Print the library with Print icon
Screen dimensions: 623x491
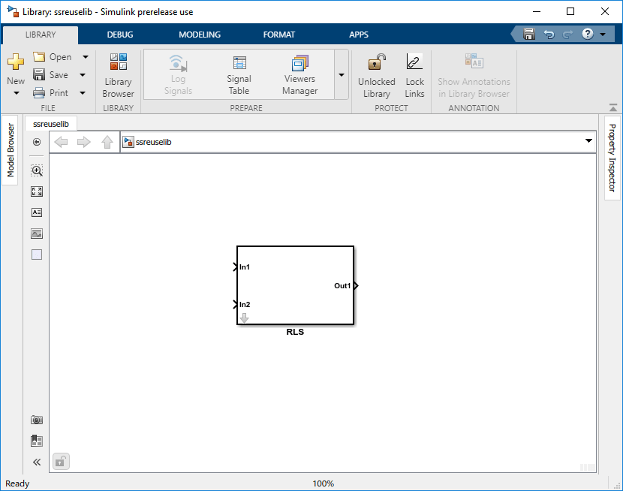39,93
